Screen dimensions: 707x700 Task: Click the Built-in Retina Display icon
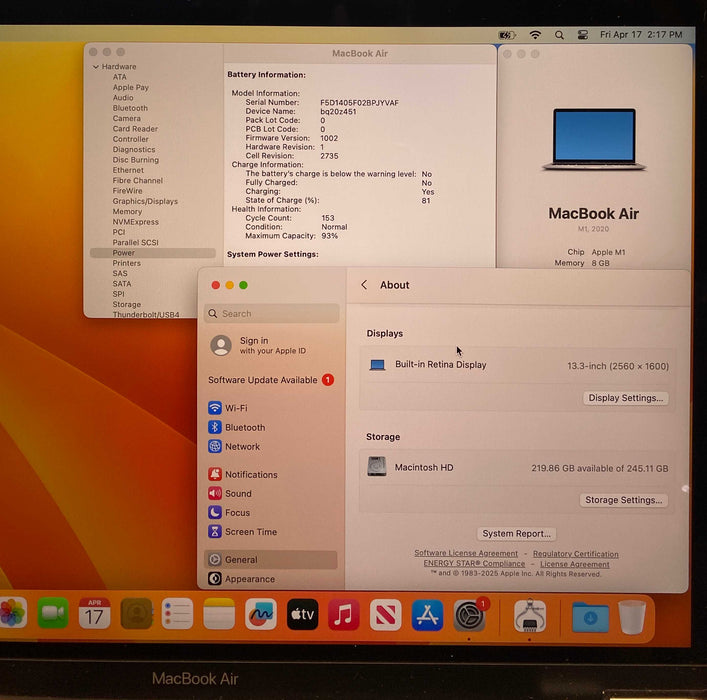coord(377,365)
